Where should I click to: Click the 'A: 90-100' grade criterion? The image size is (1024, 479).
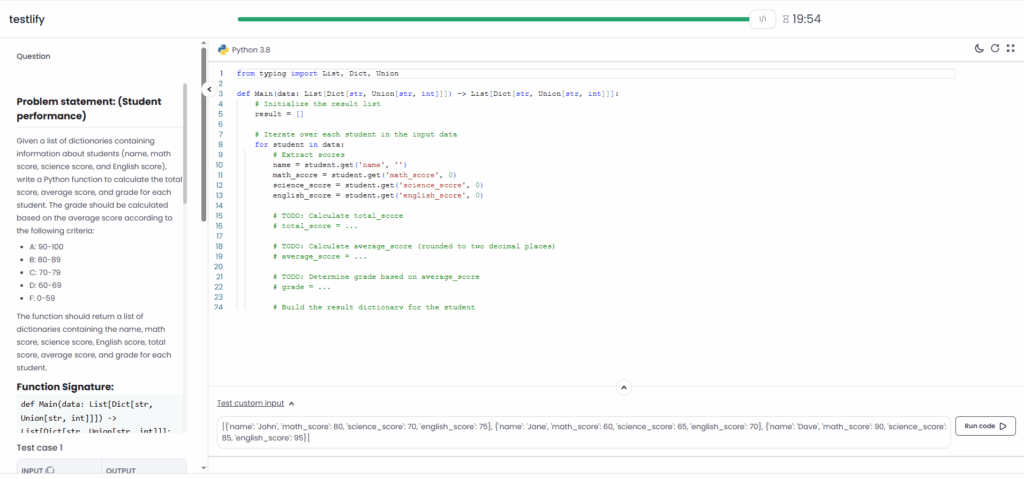click(x=46, y=246)
